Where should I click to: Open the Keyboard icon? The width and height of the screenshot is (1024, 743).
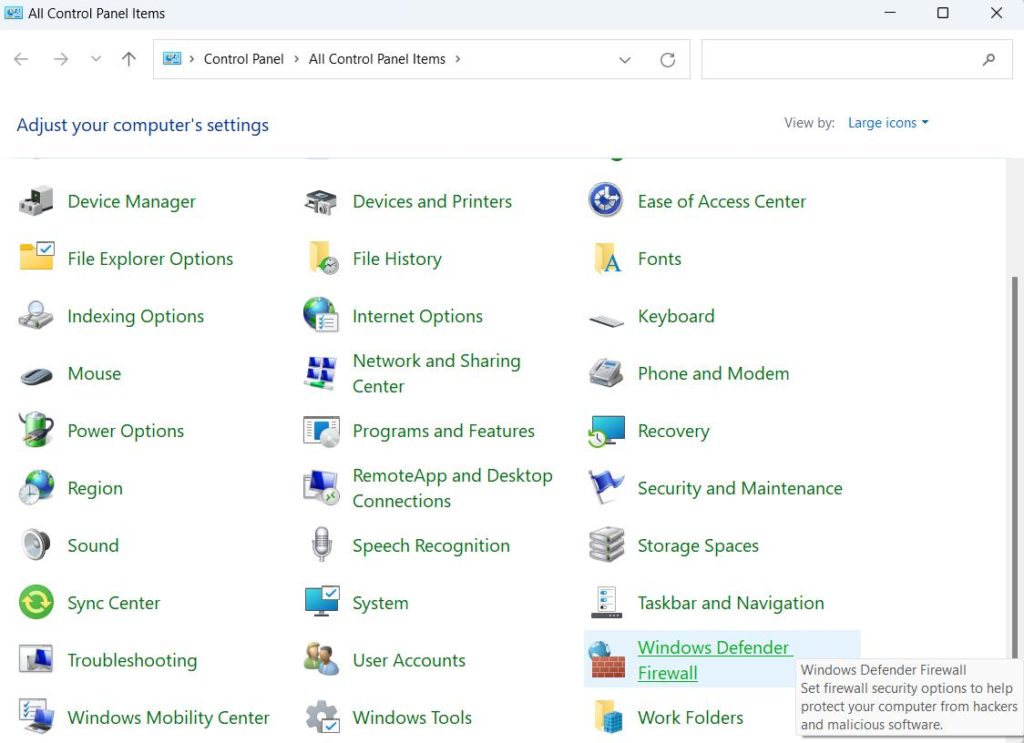606,320
